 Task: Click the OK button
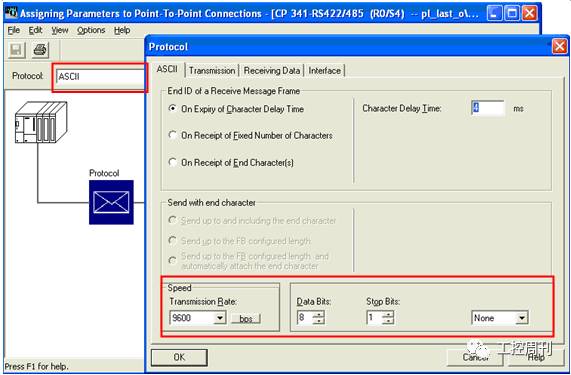pos(179,357)
